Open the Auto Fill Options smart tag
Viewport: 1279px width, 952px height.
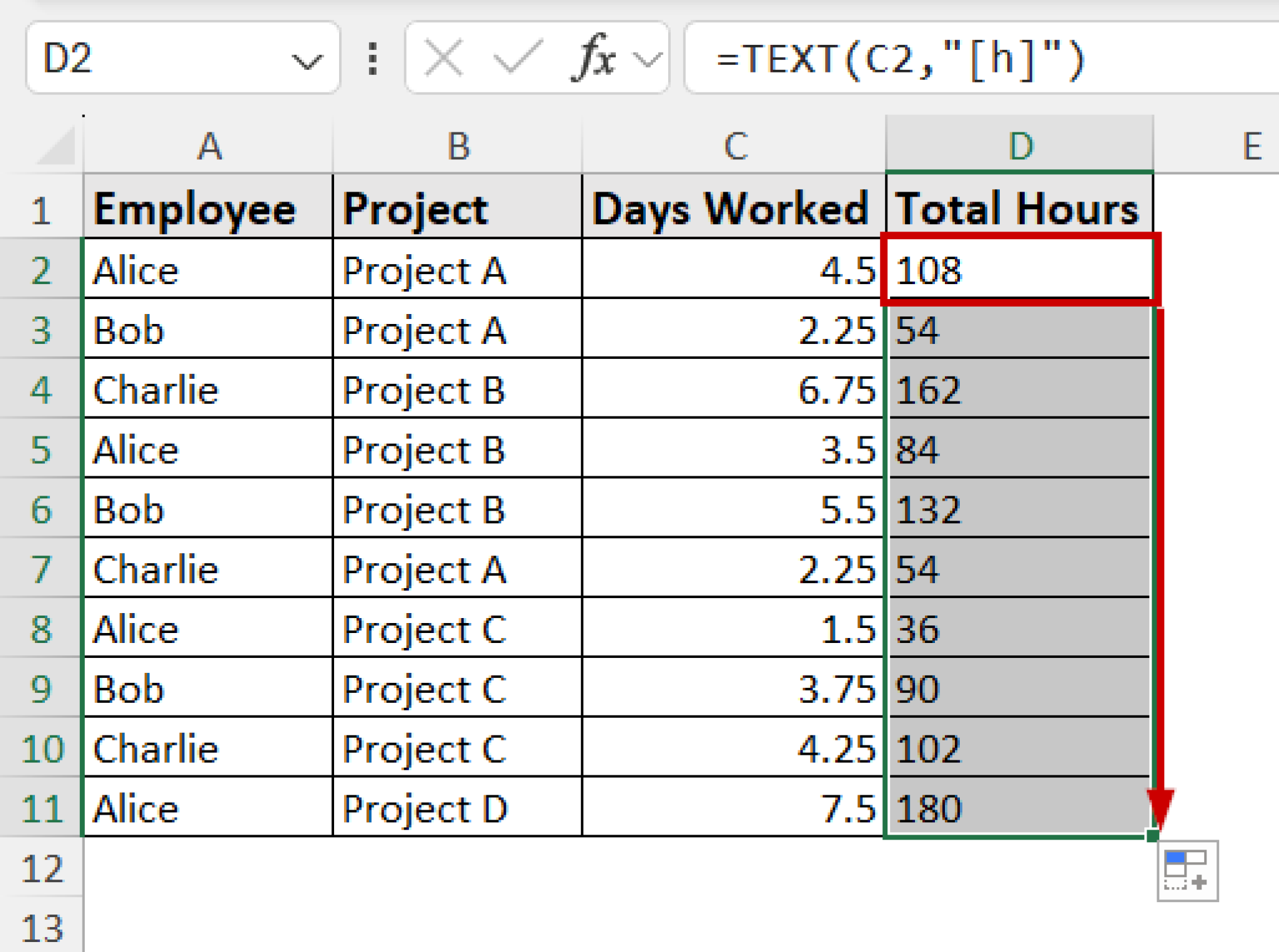pyautogui.click(x=1187, y=871)
